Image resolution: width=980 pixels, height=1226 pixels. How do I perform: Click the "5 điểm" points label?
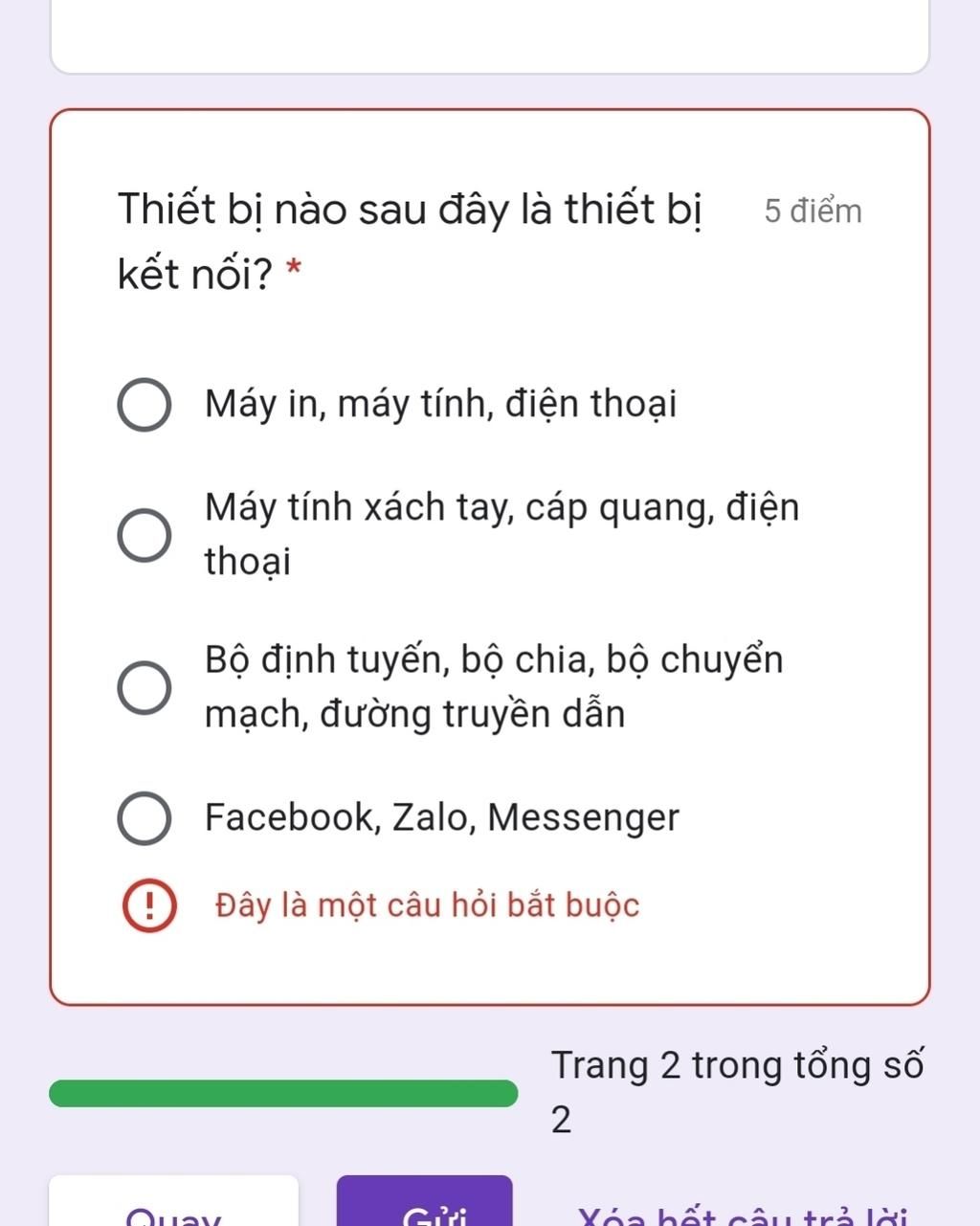[813, 211]
